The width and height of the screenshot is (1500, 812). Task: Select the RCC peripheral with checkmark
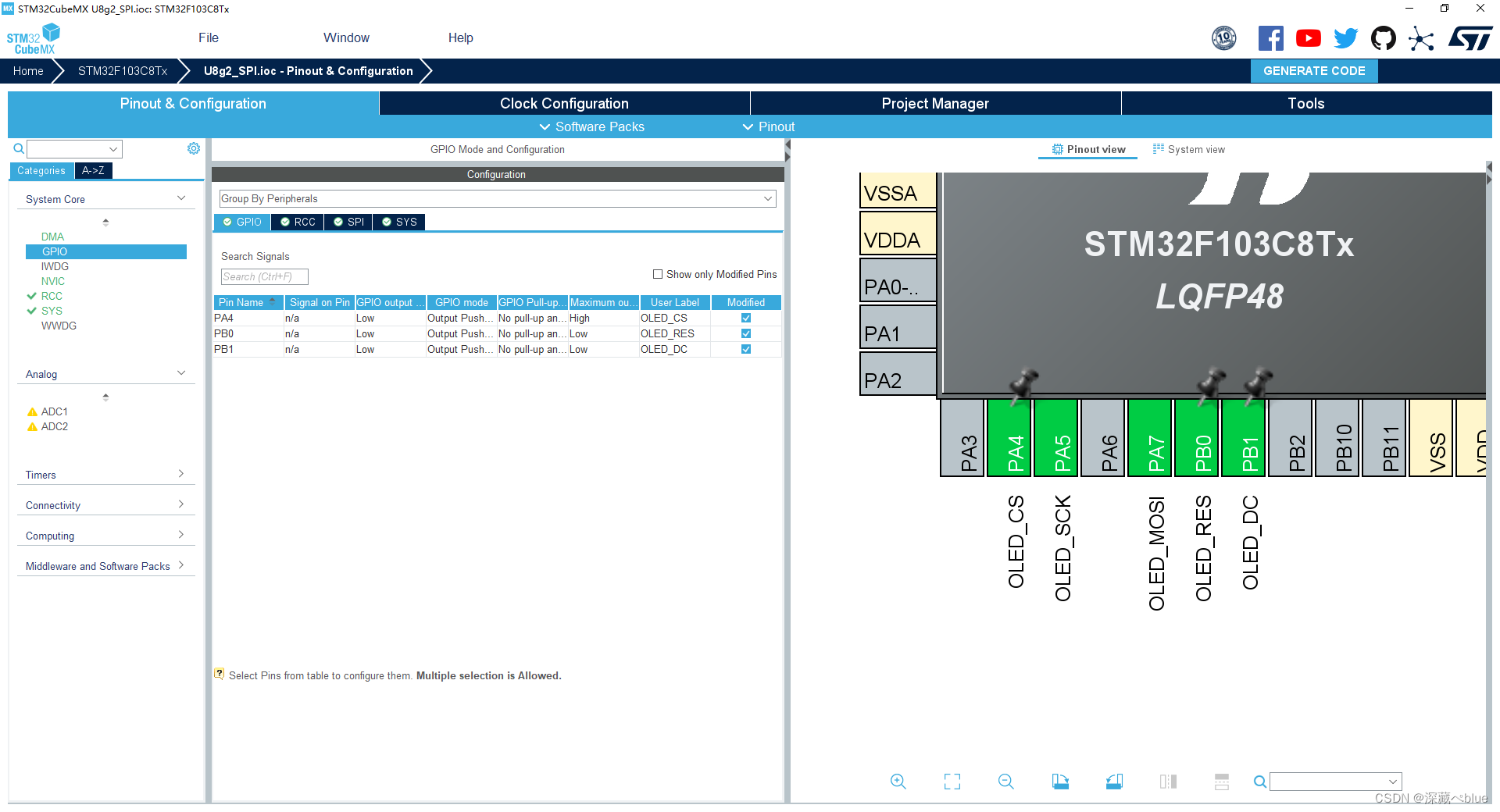click(x=45, y=296)
